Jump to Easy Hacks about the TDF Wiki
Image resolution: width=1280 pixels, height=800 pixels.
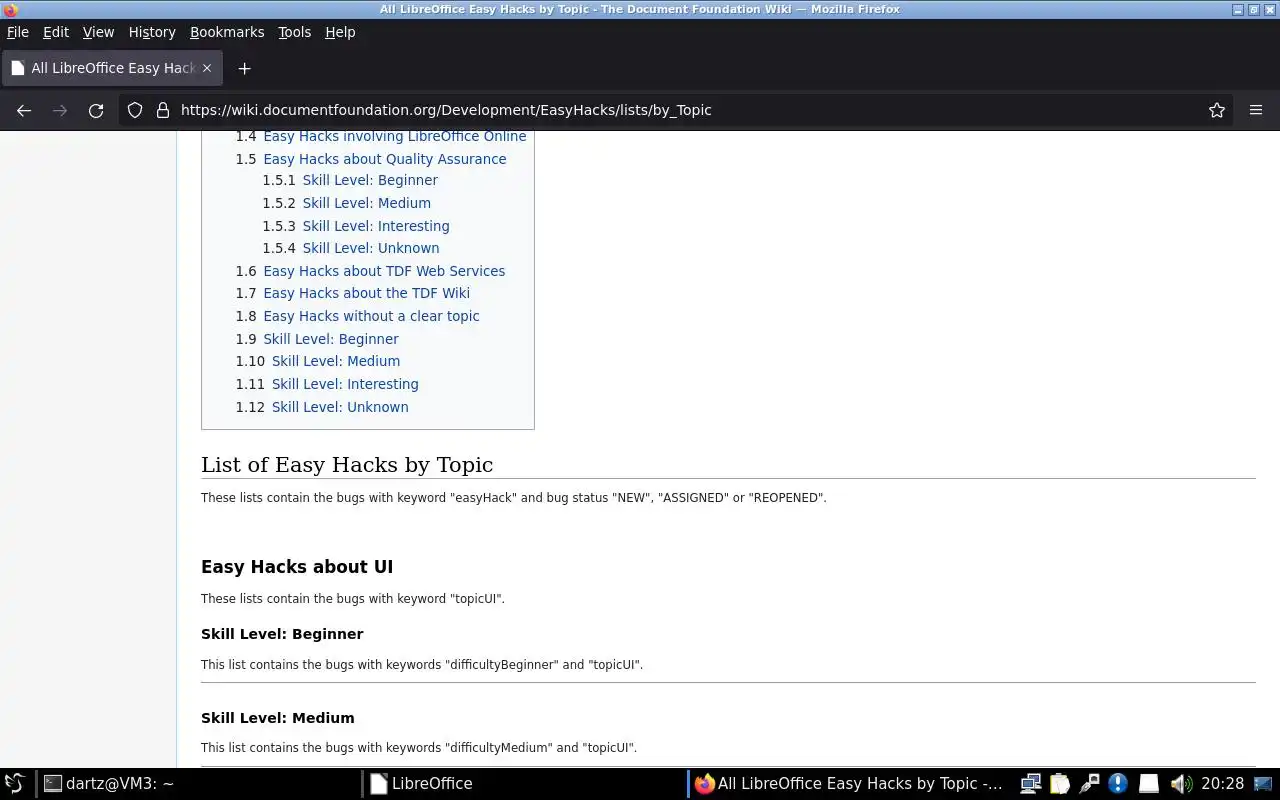pos(366,293)
